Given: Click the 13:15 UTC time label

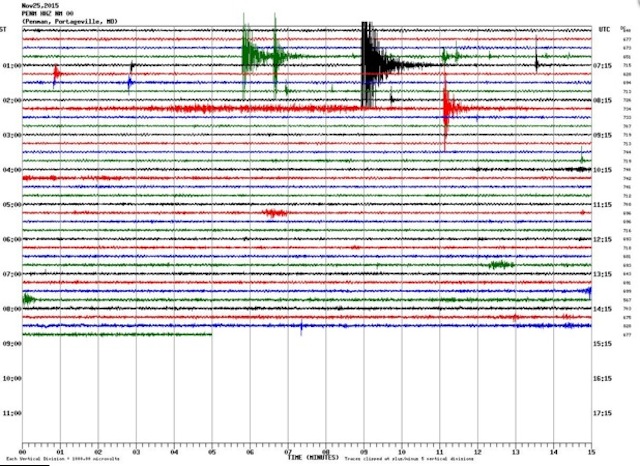Looking at the screenshot, I should 602,274.
